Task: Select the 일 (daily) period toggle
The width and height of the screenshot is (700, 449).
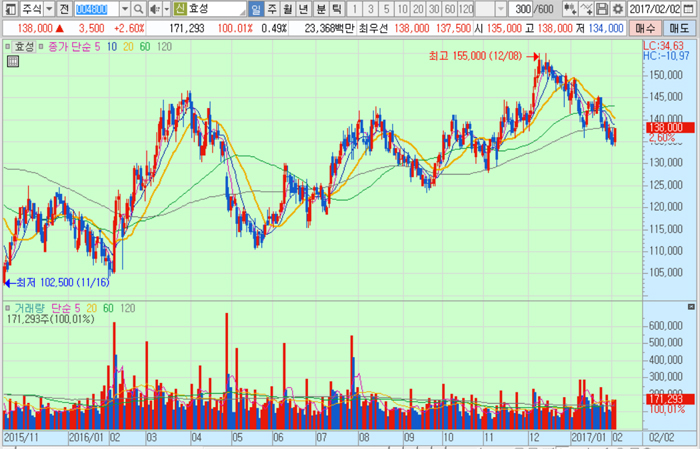Action: [257, 8]
